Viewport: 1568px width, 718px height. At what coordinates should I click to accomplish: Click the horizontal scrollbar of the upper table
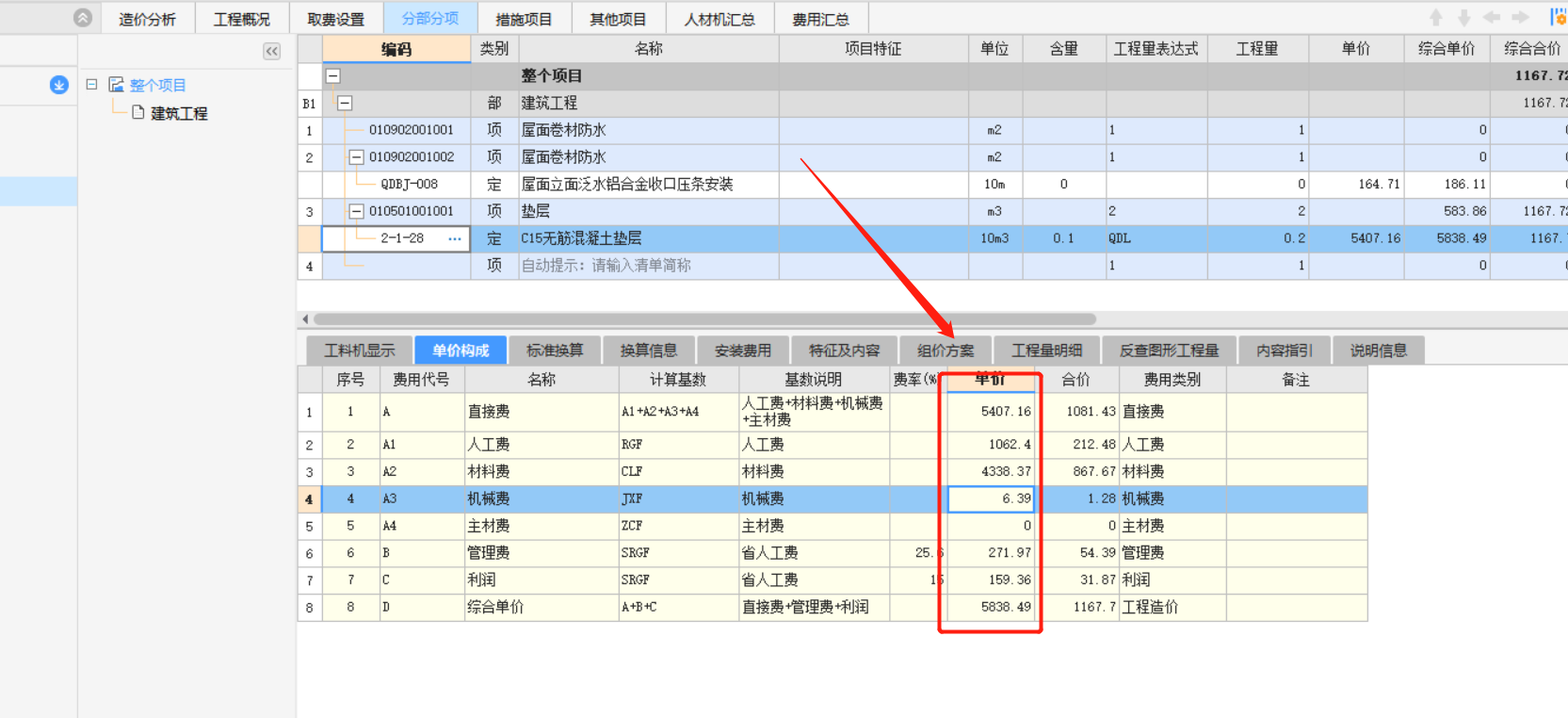click(x=704, y=319)
